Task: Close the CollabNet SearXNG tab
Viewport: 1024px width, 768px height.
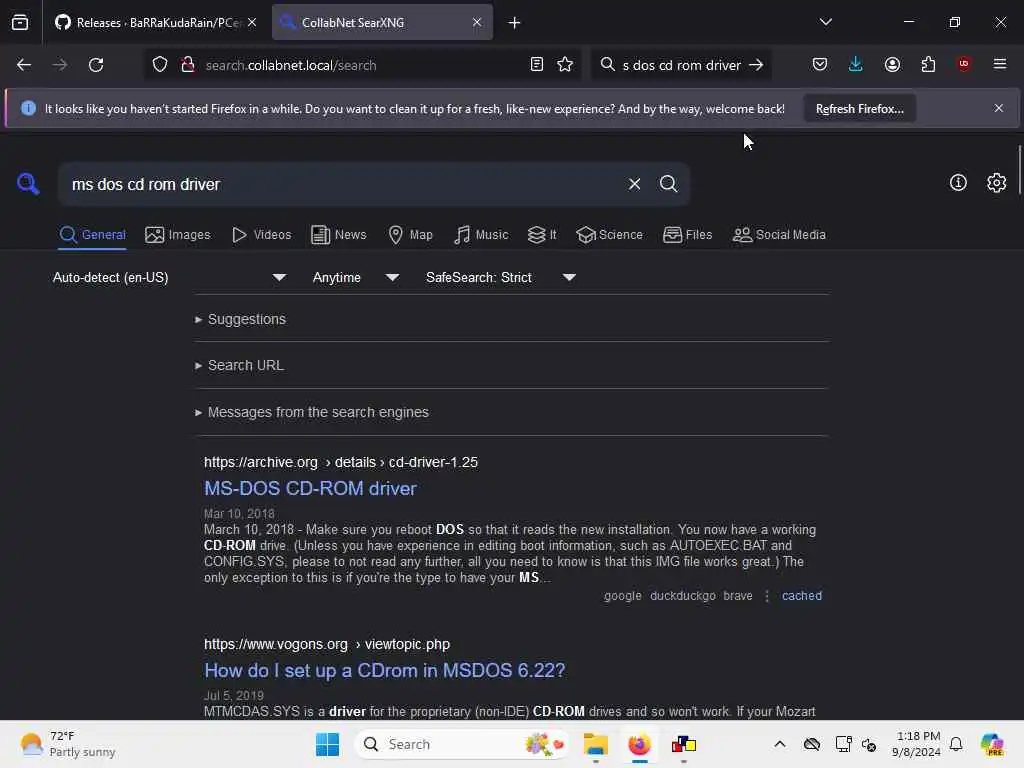Action: (477, 22)
